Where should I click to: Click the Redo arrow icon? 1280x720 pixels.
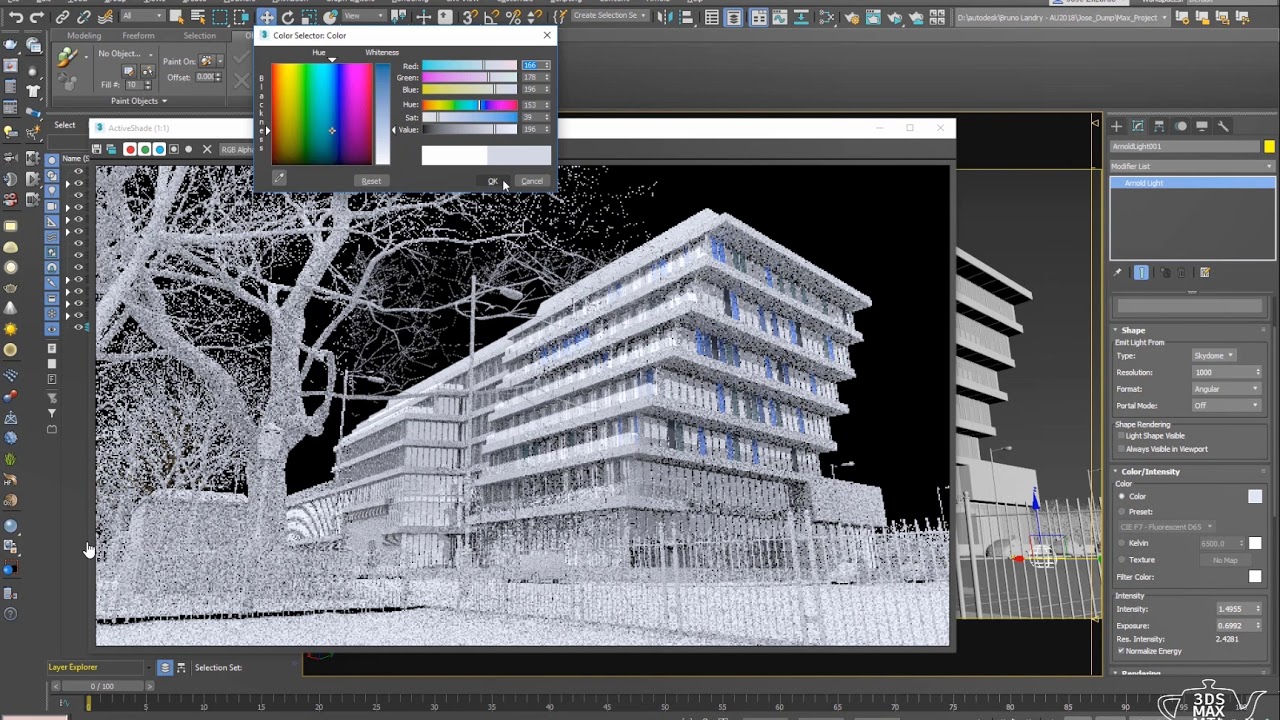click(38, 17)
